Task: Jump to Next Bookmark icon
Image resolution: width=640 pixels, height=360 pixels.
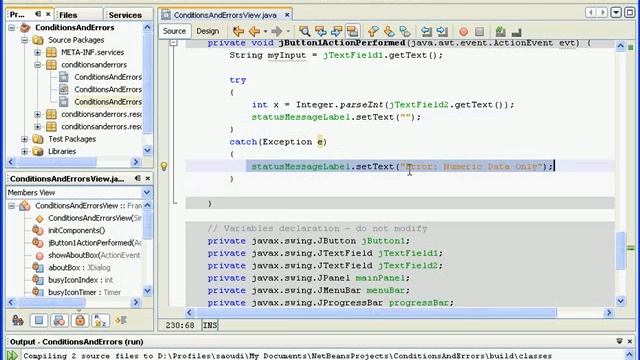Action: coord(389,31)
